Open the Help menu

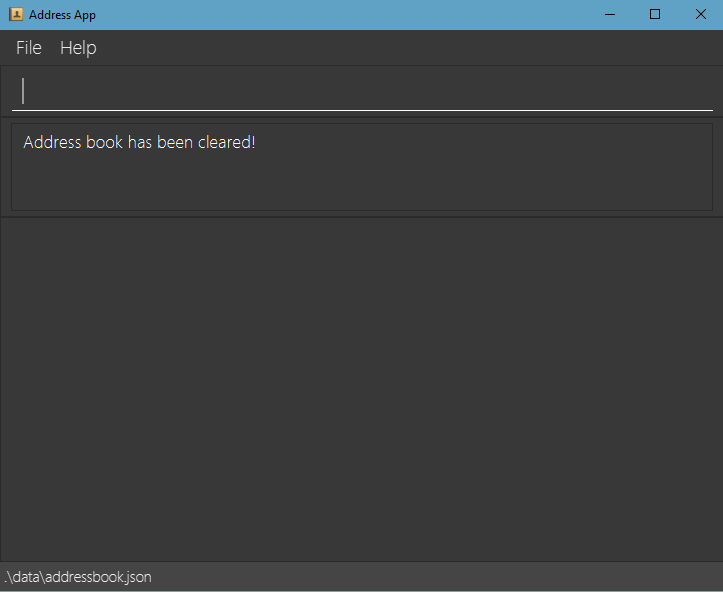(x=78, y=47)
